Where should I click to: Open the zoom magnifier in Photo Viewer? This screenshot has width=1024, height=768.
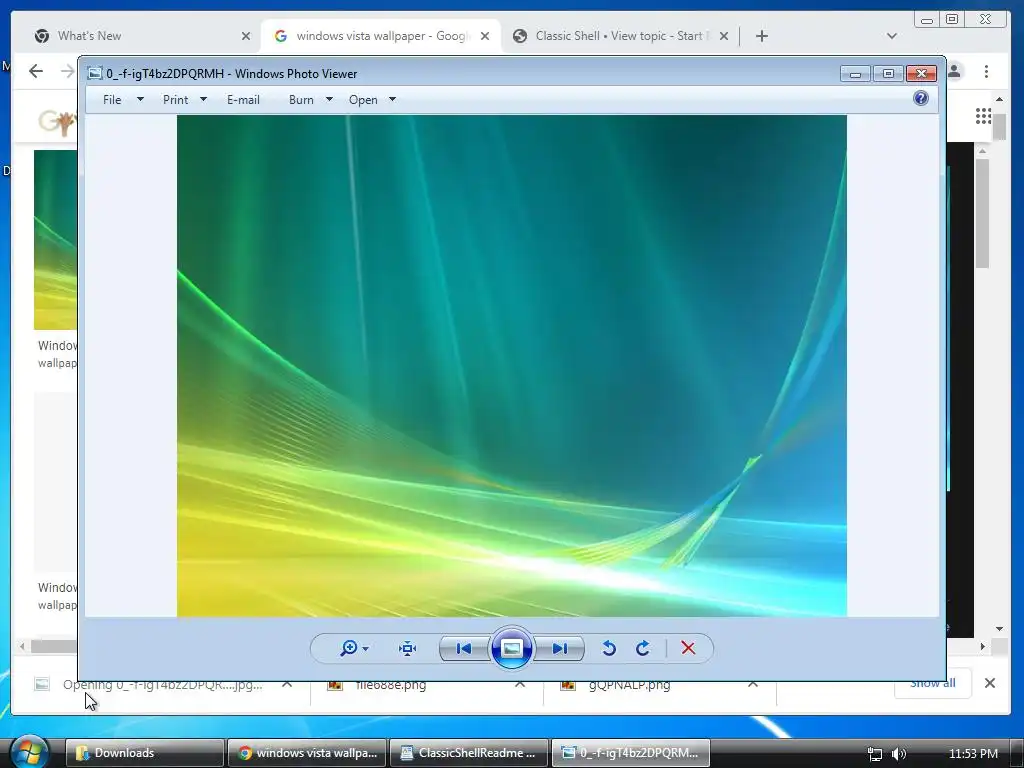(349, 648)
